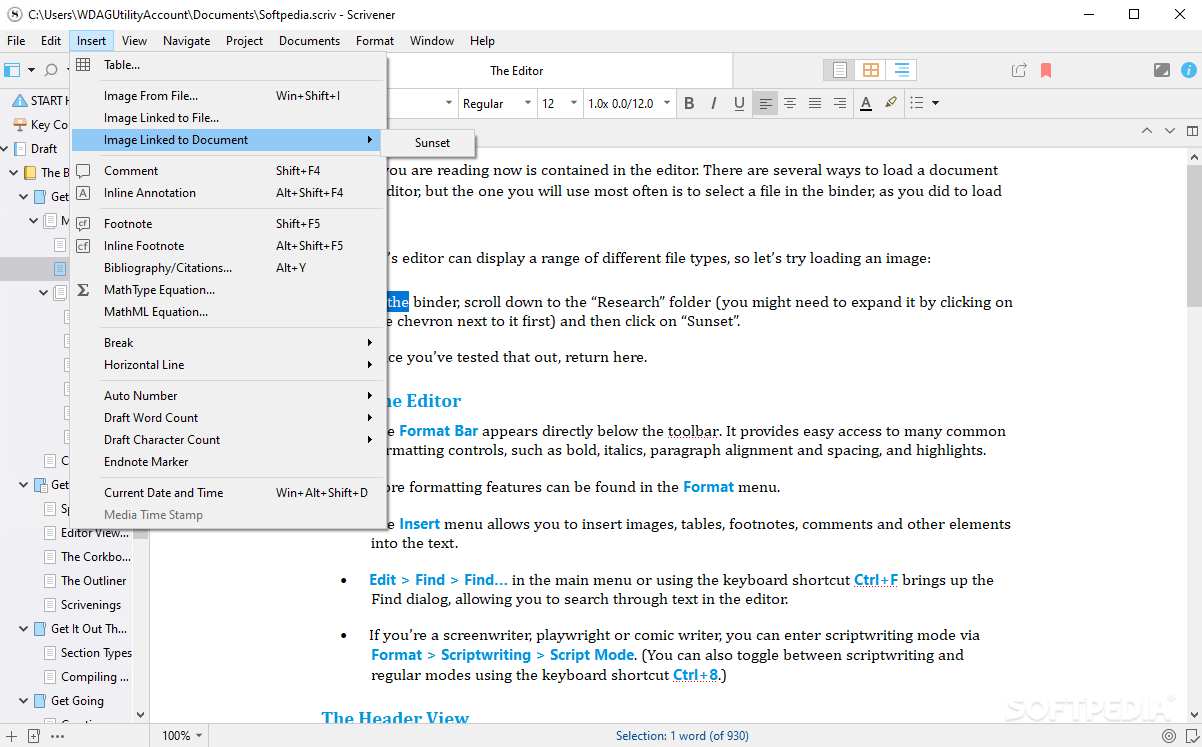Insert a Footnote from the menu

(x=229, y=224)
